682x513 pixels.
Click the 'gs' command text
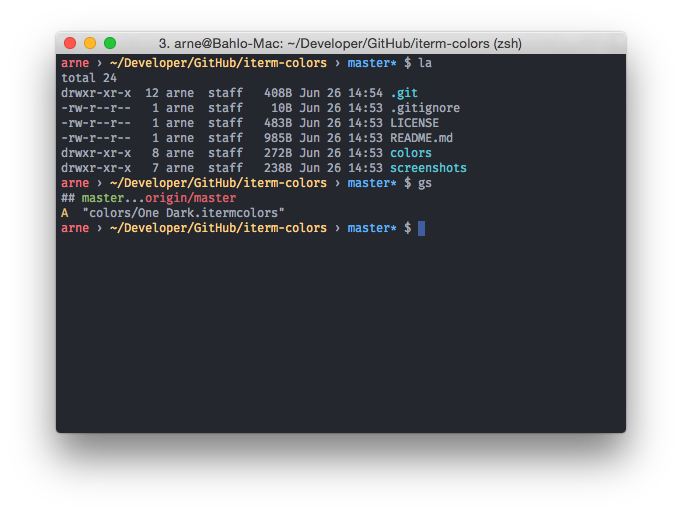[425, 183]
